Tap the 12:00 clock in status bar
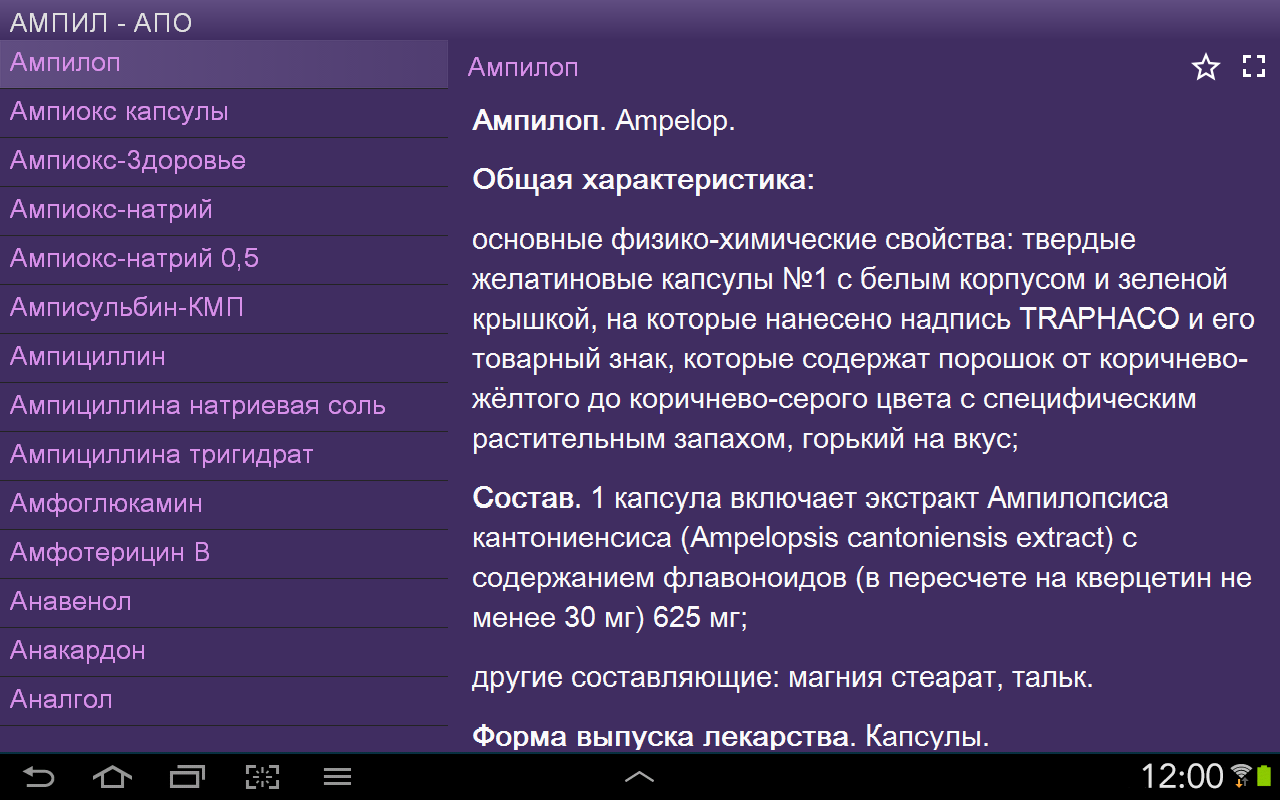Screen dimensions: 1280x800 1183,776
